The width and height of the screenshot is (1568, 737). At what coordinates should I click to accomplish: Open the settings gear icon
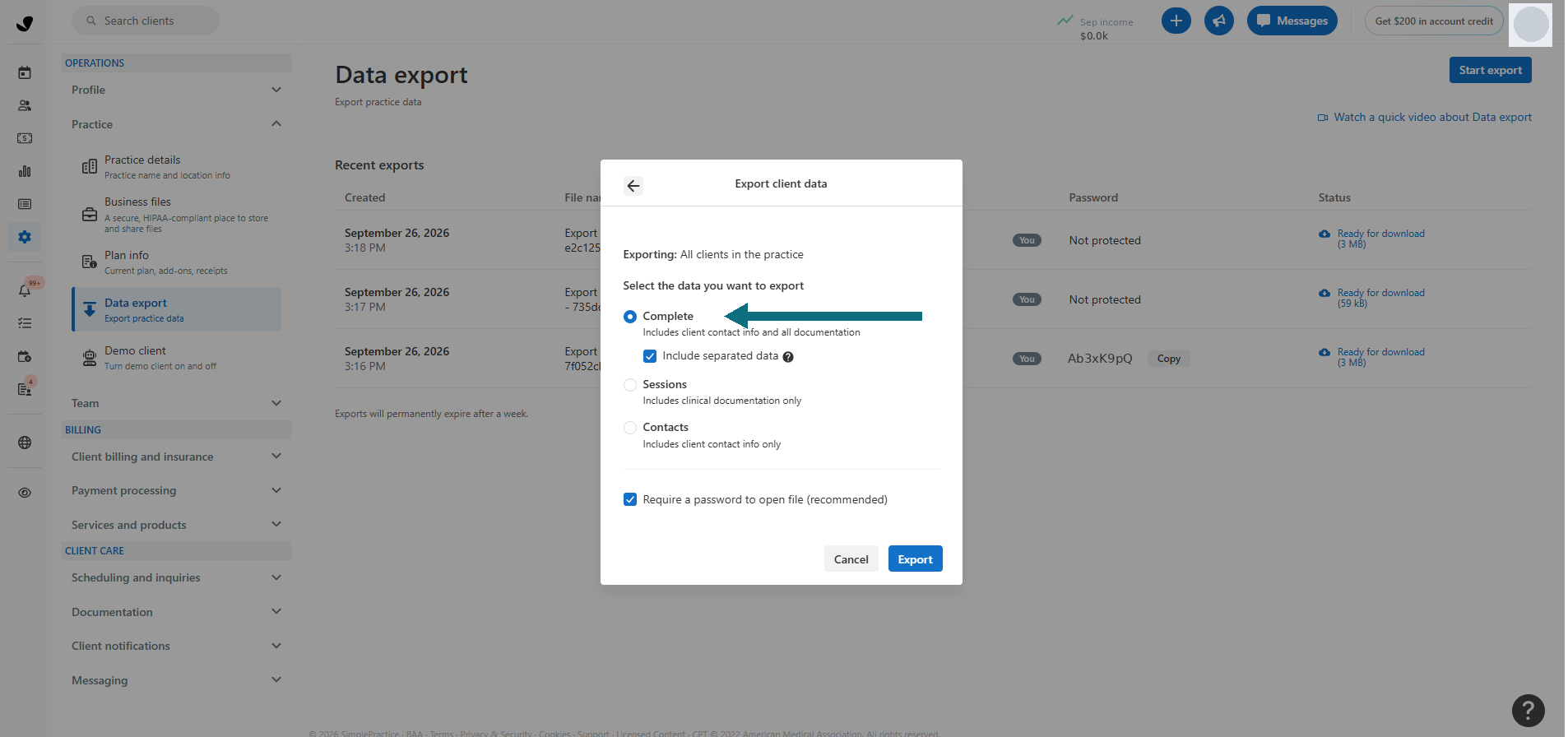(x=25, y=237)
